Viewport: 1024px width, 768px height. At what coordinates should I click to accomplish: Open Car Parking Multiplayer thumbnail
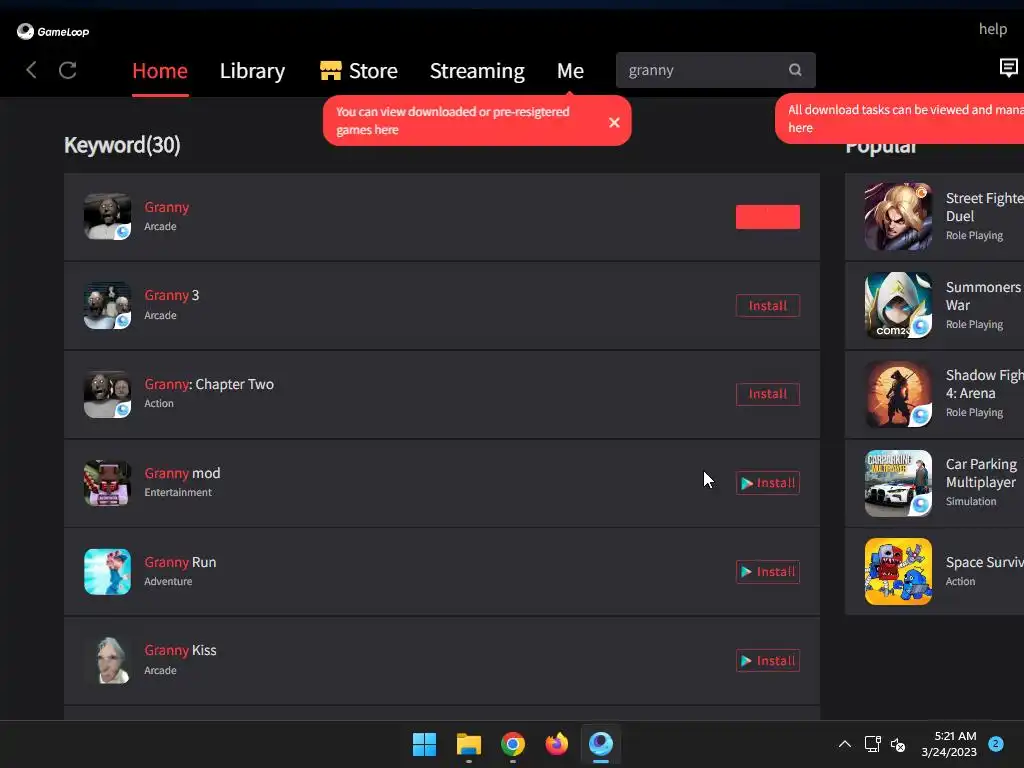point(899,483)
